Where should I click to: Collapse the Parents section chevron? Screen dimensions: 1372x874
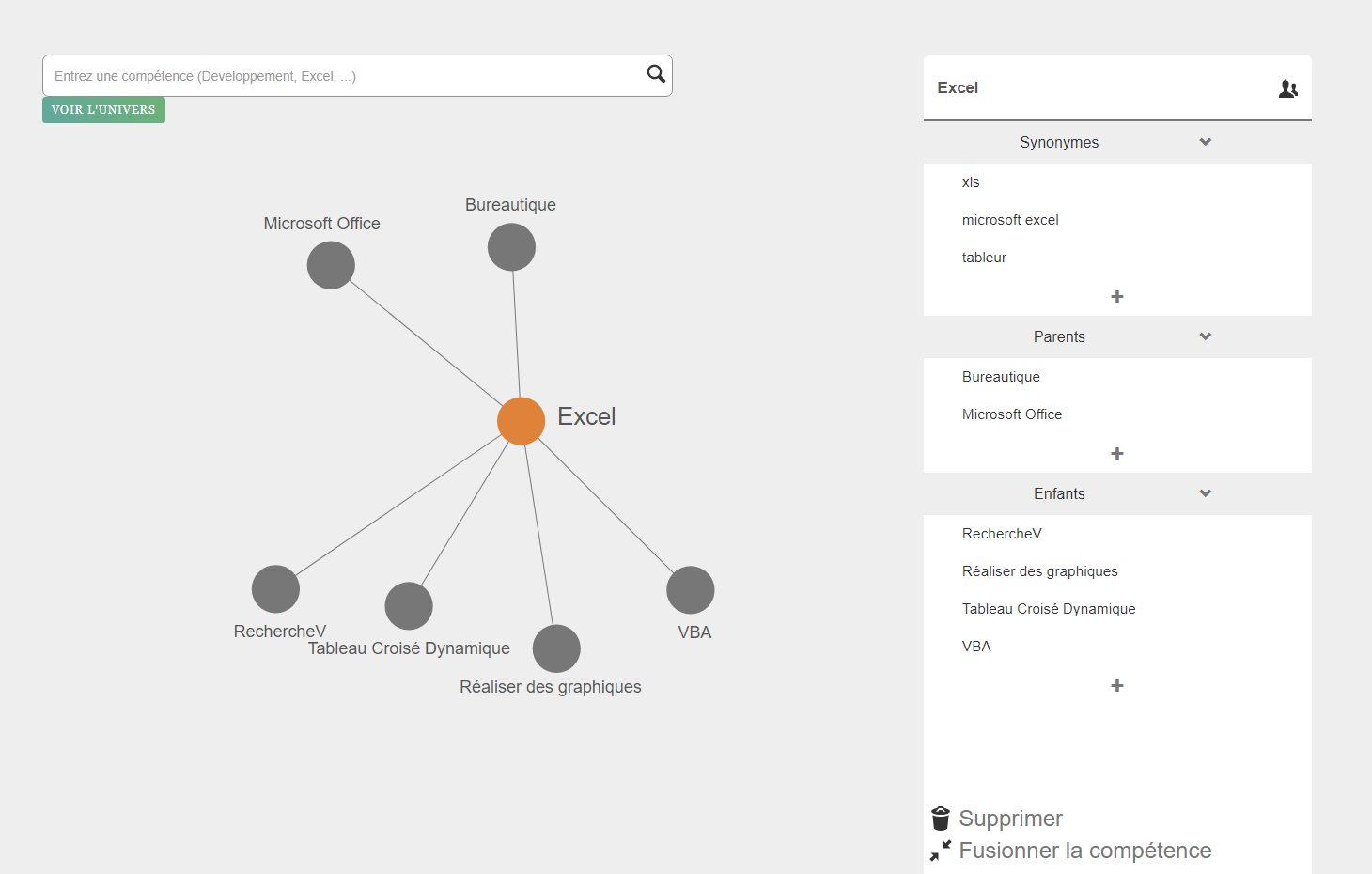[1206, 336]
